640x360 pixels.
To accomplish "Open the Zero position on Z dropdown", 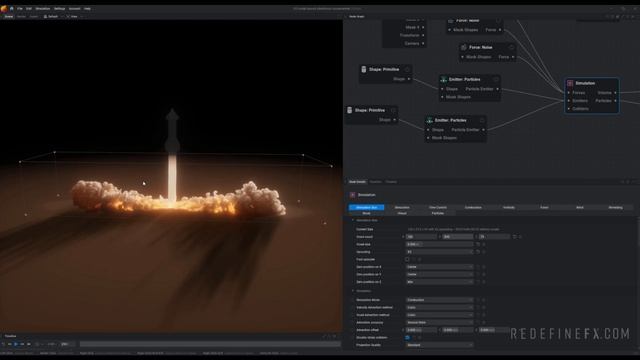I will click(x=440, y=282).
